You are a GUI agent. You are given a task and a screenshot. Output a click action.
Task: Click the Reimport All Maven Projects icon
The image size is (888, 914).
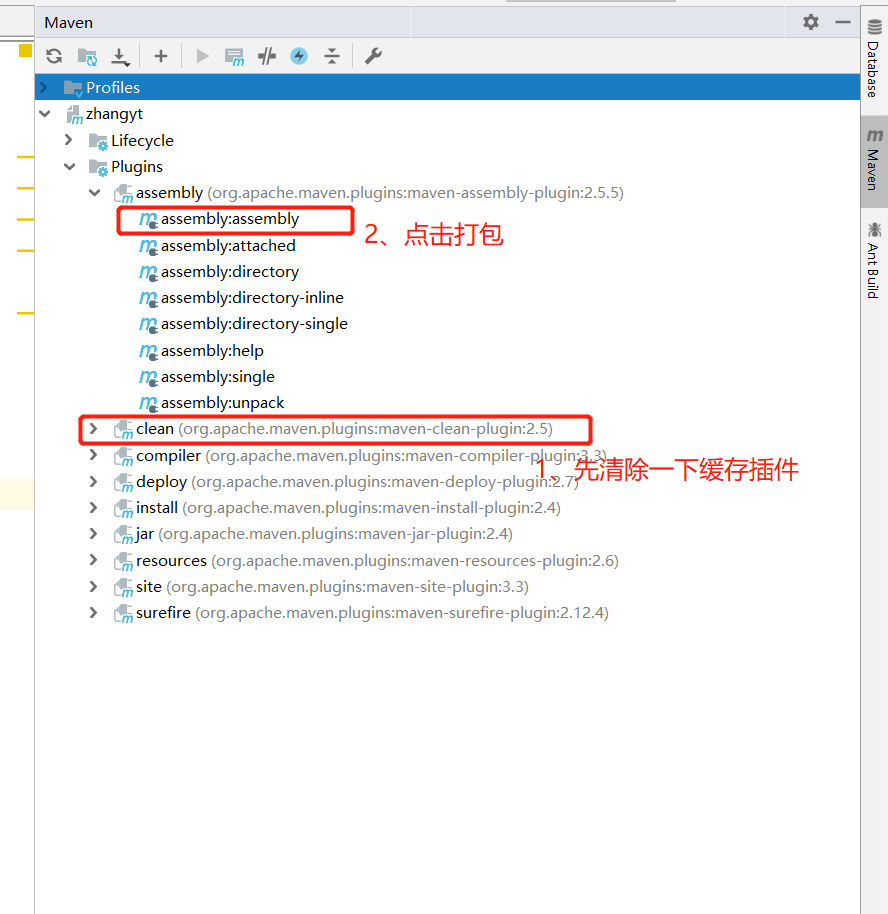point(54,56)
